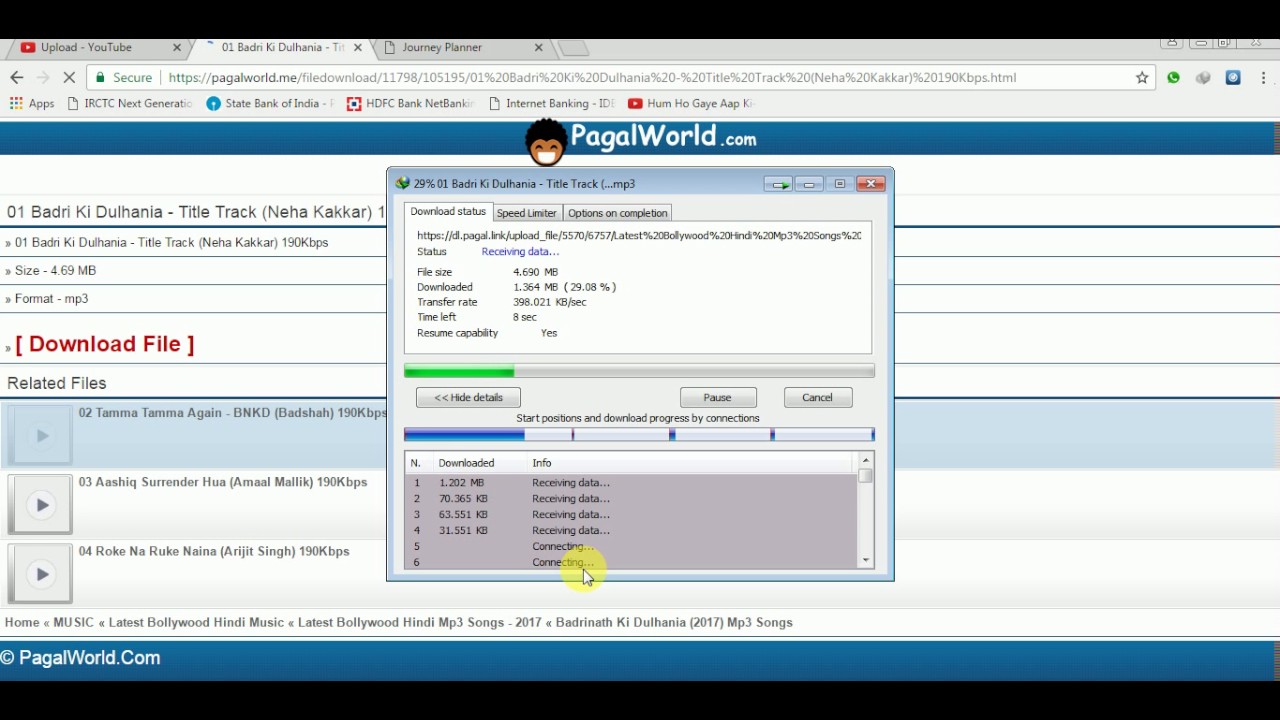The height and width of the screenshot is (720, 1280).
Task: Click the Download File link
Action: [x=105, y=344]
